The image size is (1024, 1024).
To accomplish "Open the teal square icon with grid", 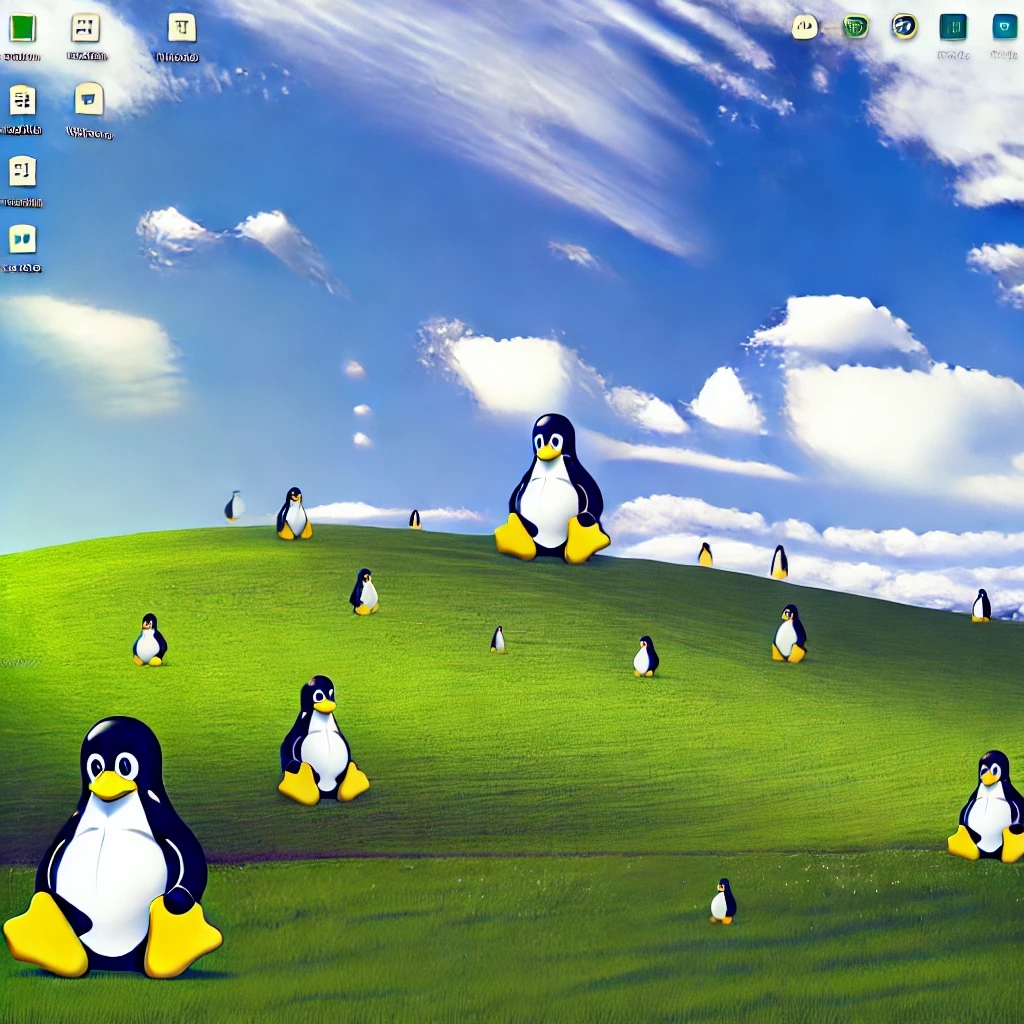I will pyautogui.click(x=953, y=27).
